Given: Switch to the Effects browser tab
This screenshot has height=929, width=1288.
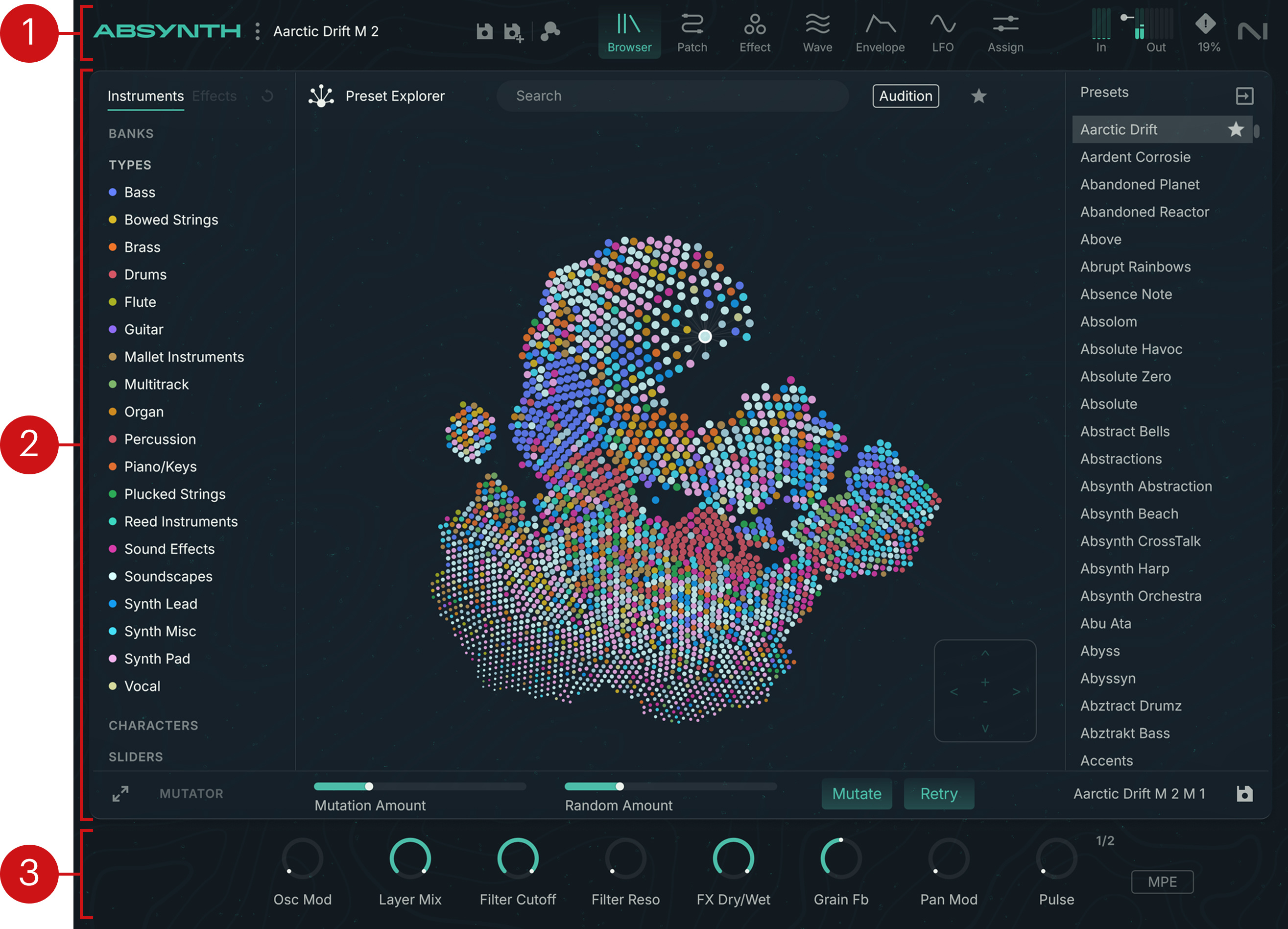Looking at the screenshot, I should pos(214,96).
